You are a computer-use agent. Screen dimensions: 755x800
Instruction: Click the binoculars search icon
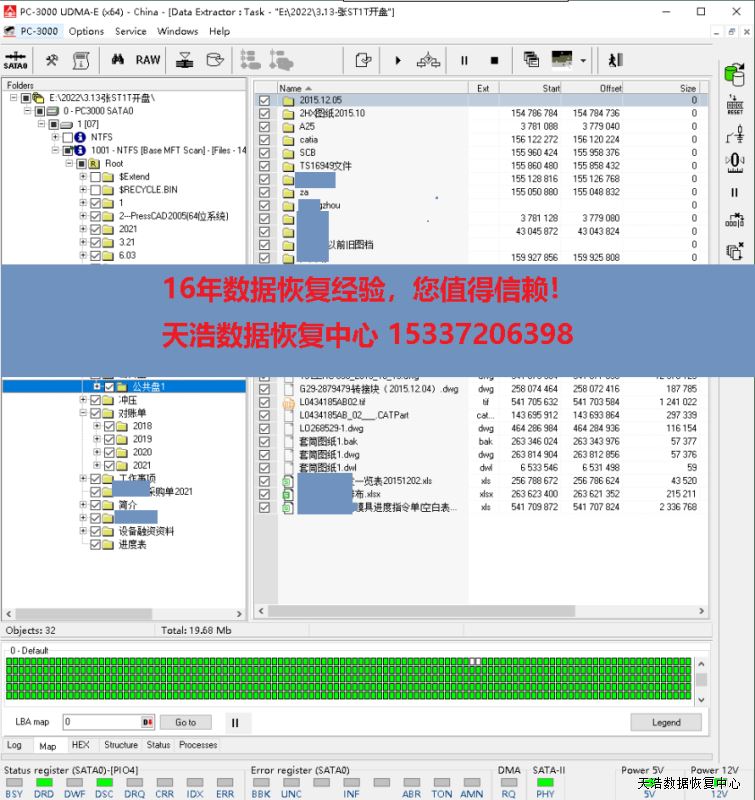[x=118, y=60]
